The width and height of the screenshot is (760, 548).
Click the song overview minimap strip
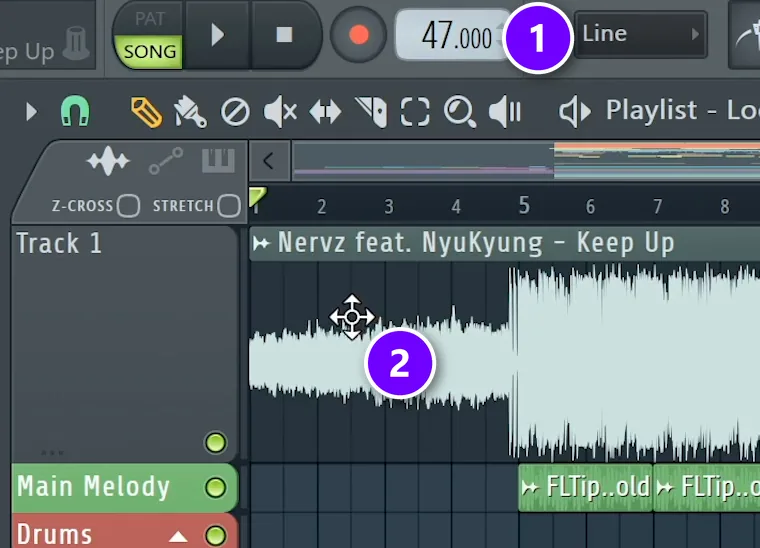526,160
